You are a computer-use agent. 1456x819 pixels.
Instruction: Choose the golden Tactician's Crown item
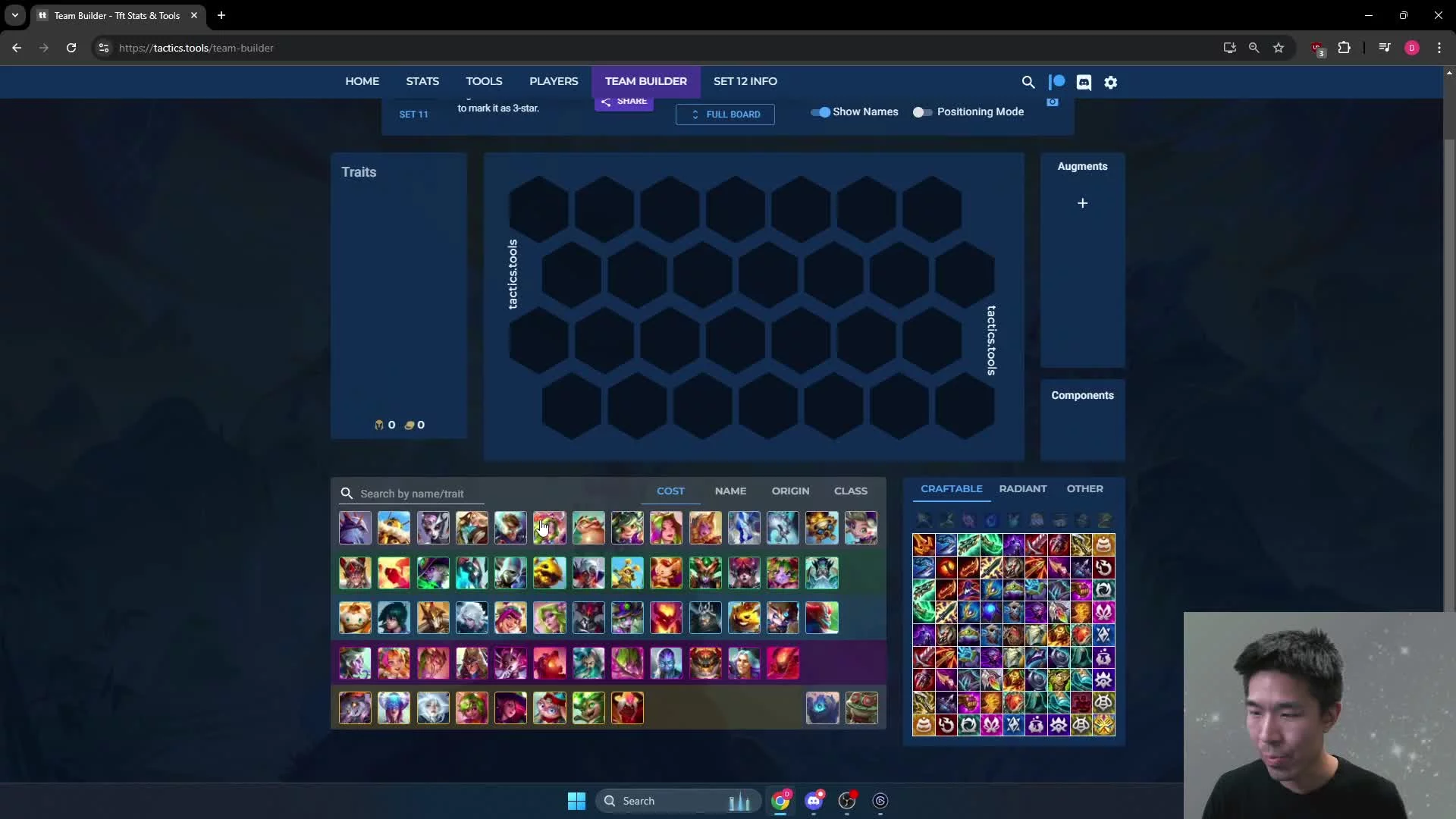coord(1103,725)
